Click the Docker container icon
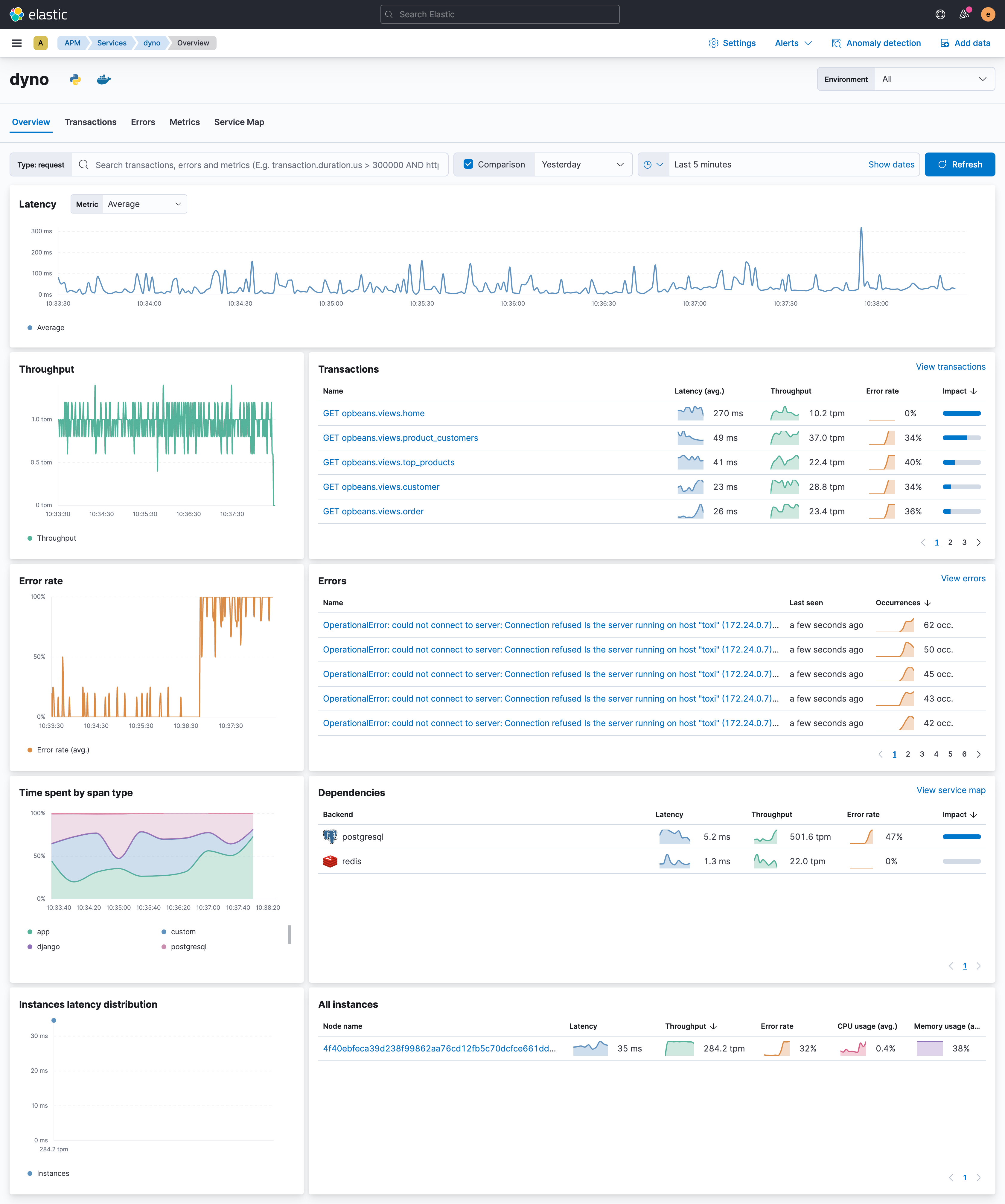1005x1204 pixels. click(x=104, y=80)
